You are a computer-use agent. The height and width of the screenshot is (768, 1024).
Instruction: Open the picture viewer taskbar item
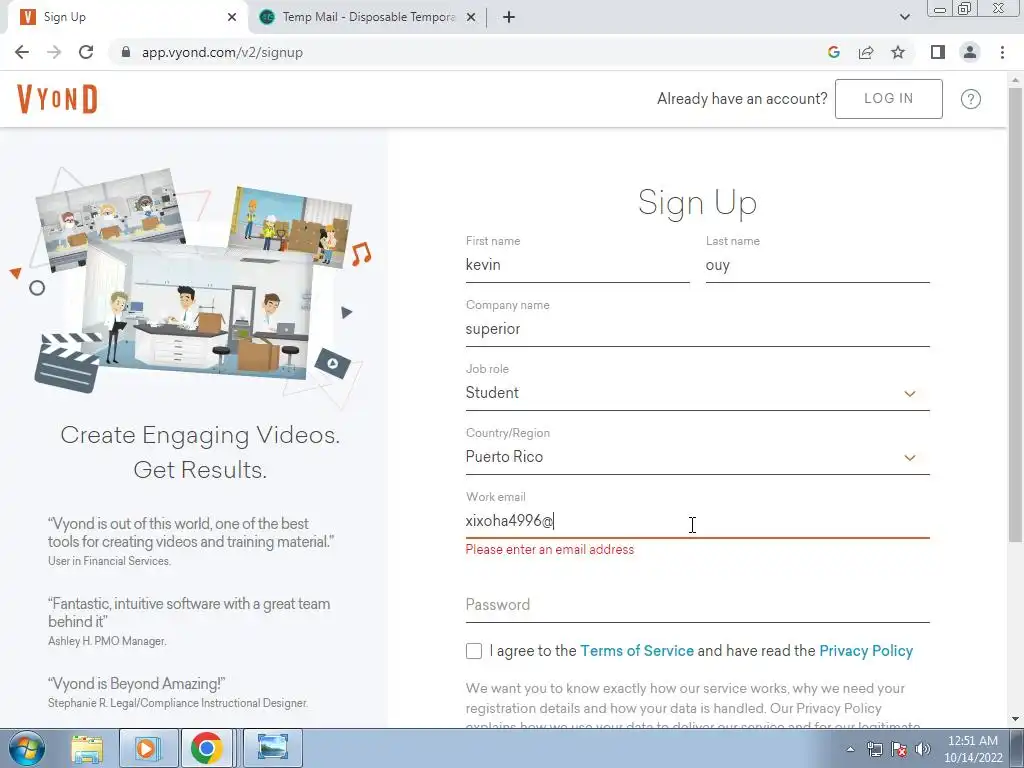[x=272, y=748]
